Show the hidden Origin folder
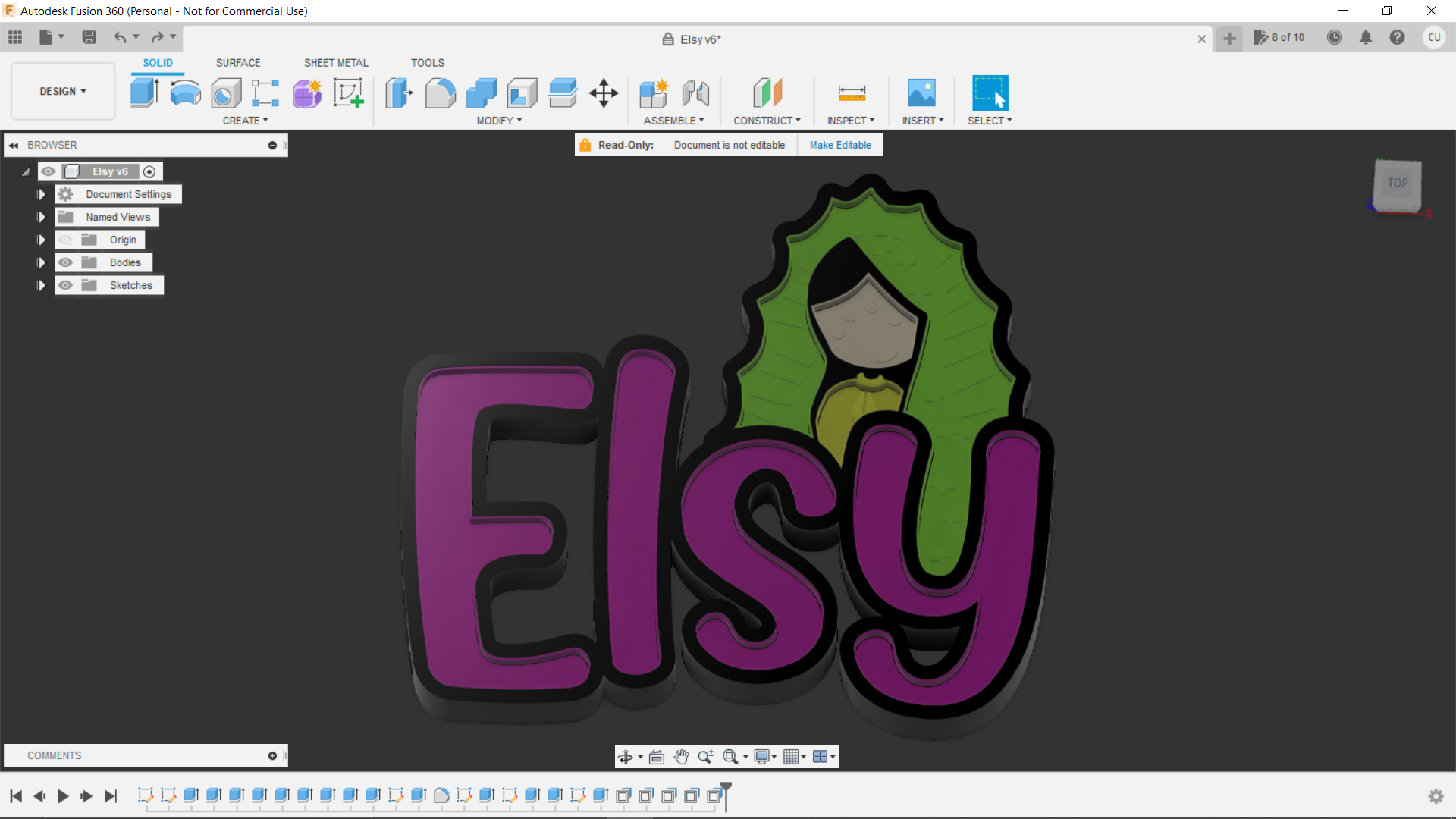This screenshot has width=1456, height=819. 66,240
